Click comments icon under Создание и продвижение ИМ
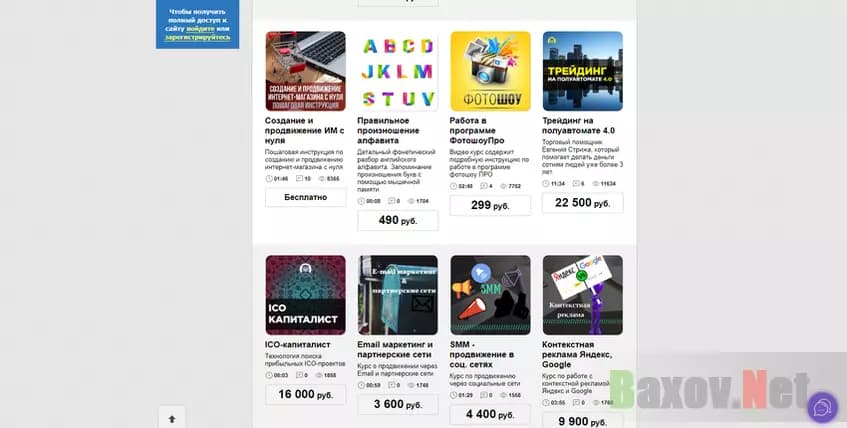847x428 pixels. [x=299, y=178]
